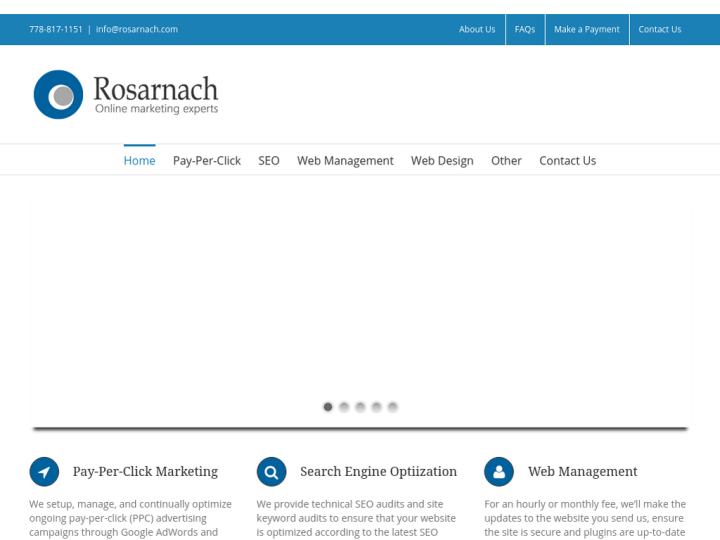Click the info@rosarnach.com email link
This screenshot has width=720, height=540.
tap(137, 29)
